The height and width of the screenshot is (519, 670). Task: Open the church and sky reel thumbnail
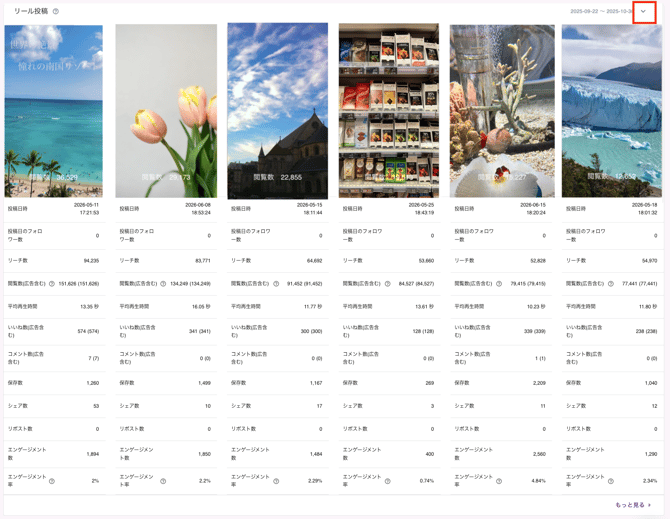[x=278, y=111]
